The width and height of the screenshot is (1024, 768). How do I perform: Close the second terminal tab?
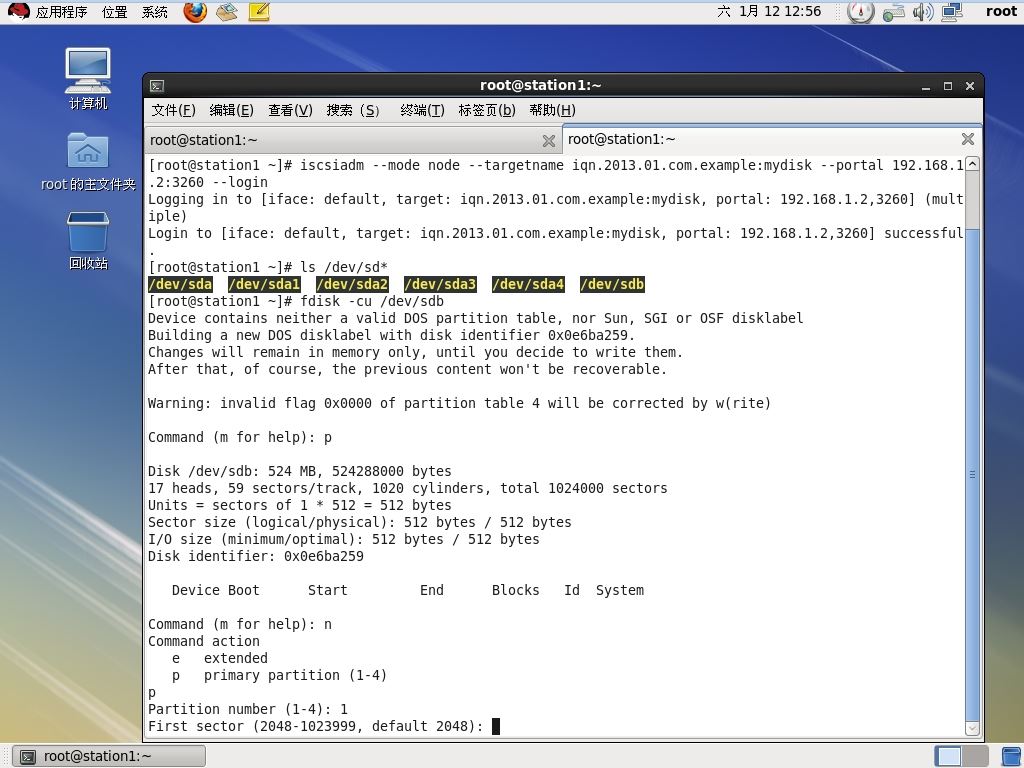click(968, 139)
